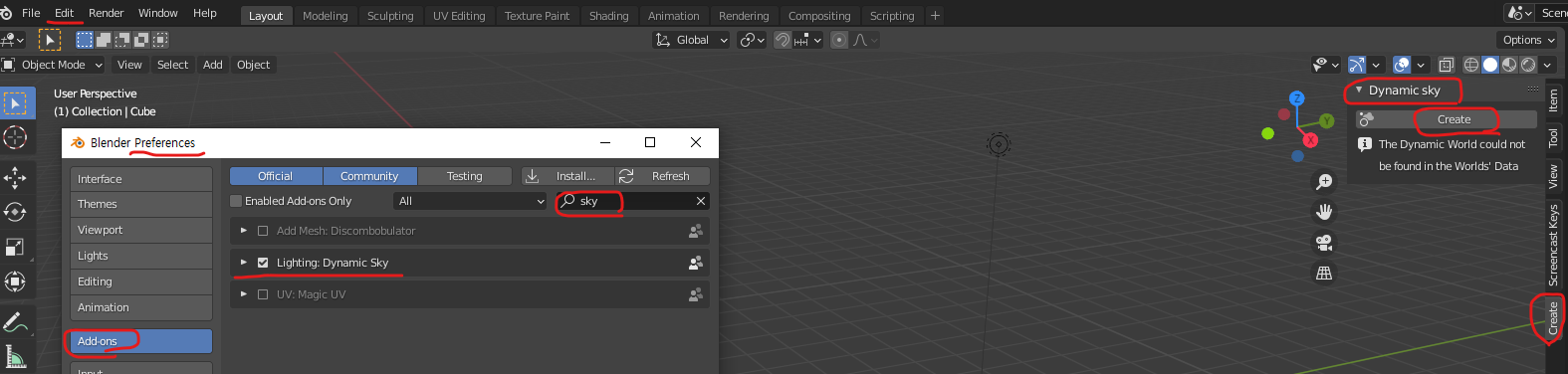Expand the UV: Magic UV entry

coord(243,294)
